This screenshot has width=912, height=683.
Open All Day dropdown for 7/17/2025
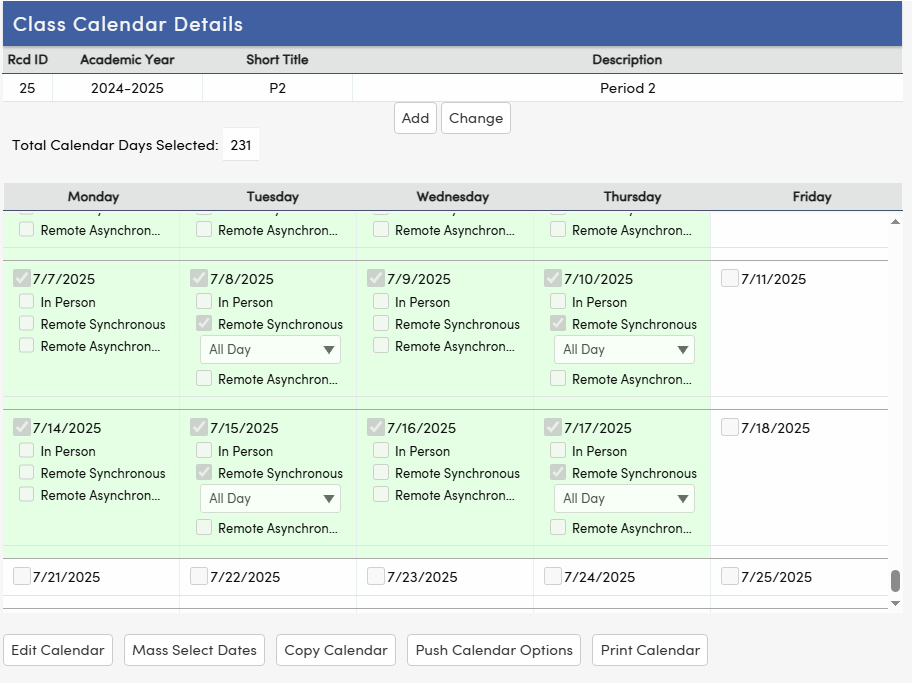(624, 499)
